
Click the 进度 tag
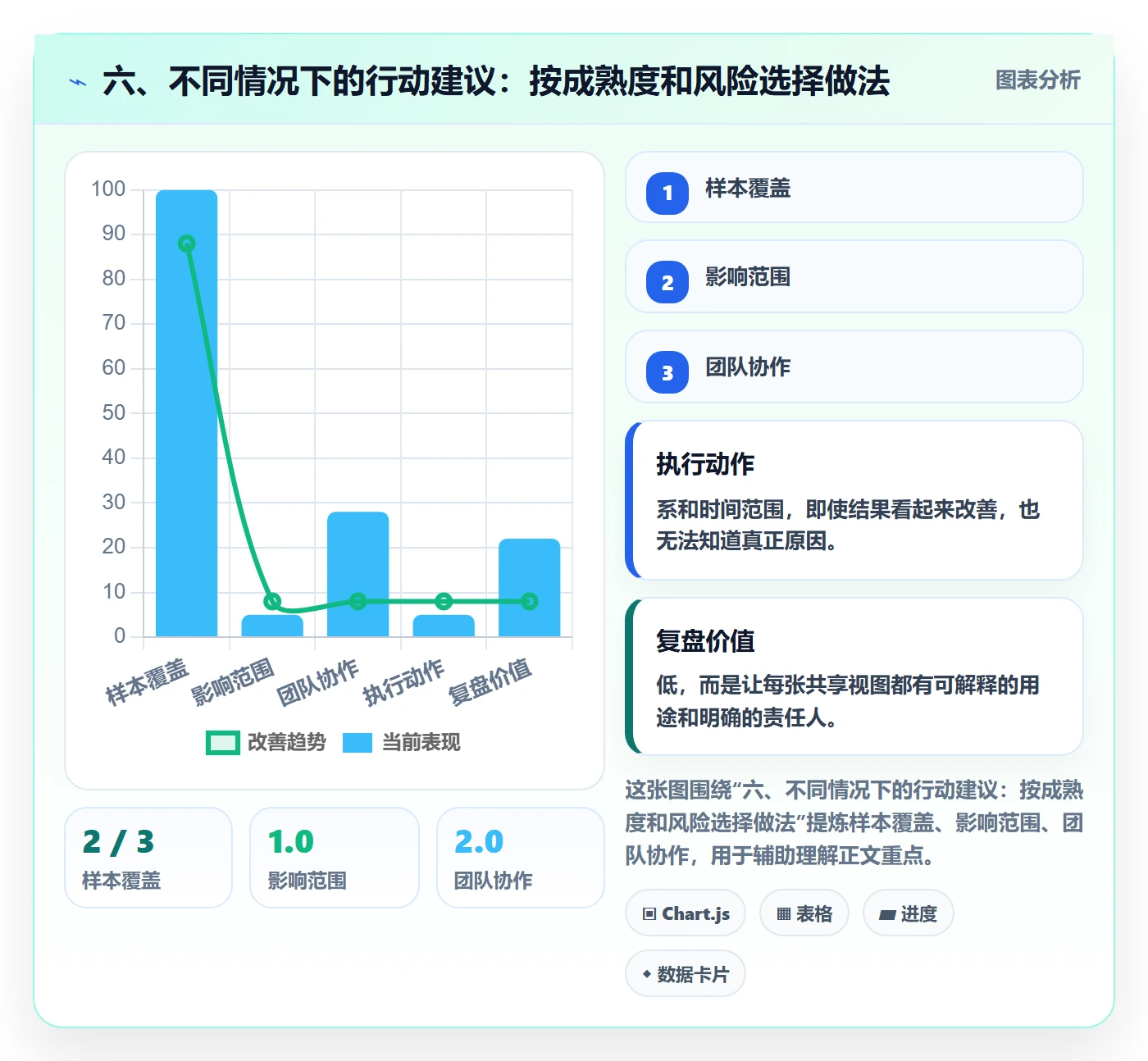[x=908, y=913]
